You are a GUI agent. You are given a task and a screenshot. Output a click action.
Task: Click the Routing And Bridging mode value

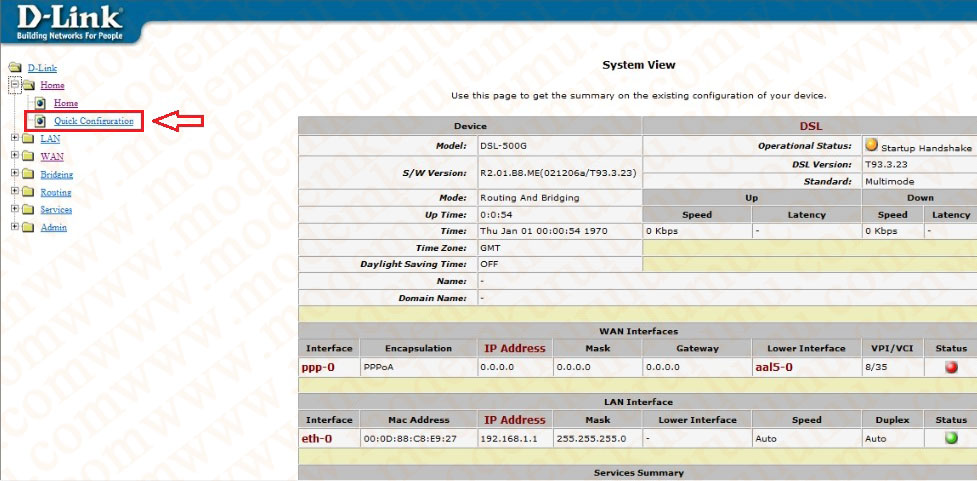[530, 198]
